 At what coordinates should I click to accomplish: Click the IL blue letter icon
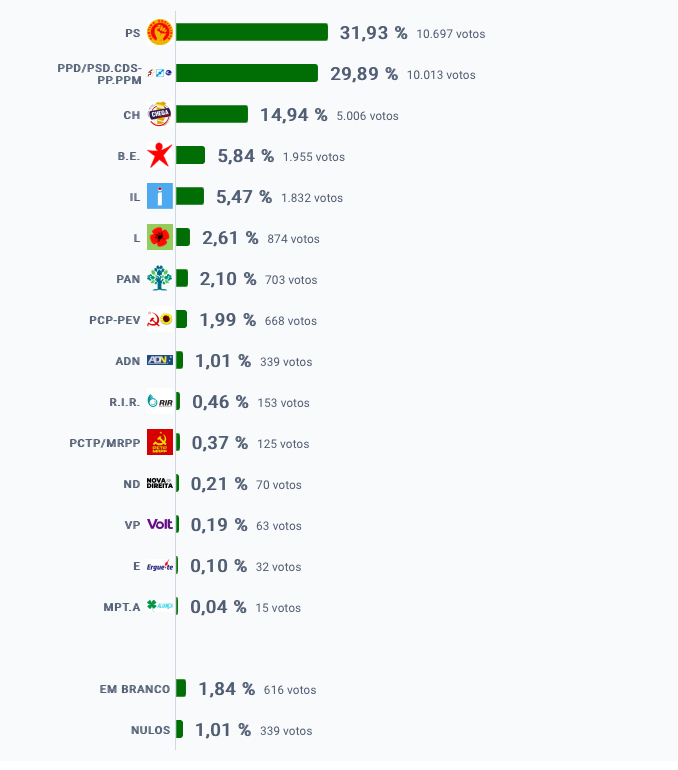(160, 196)
